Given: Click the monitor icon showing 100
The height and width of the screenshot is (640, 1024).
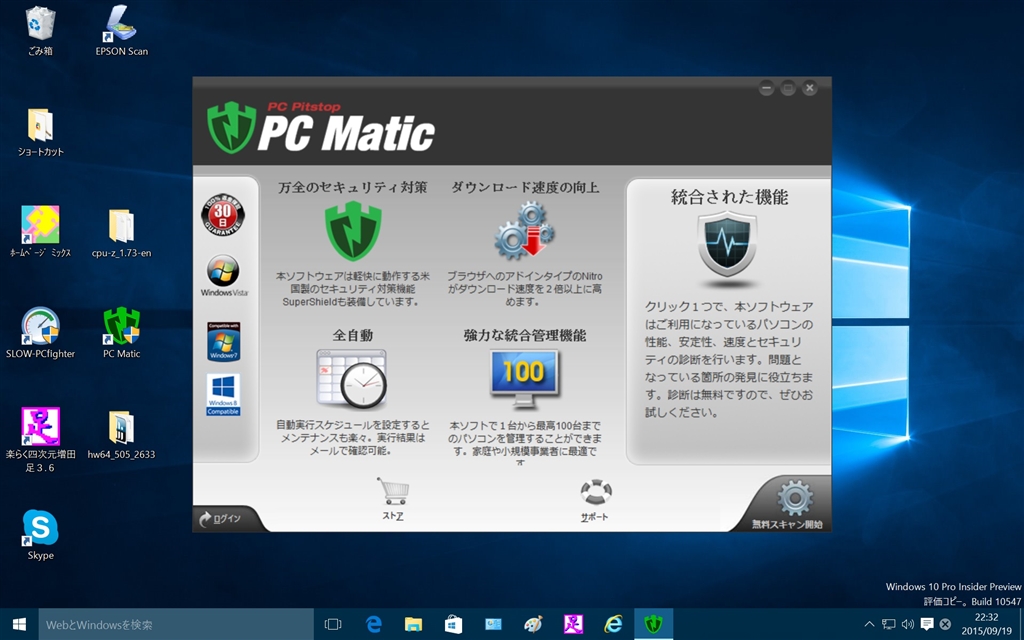Looking at the screenshot, I should tap(524, 379).
